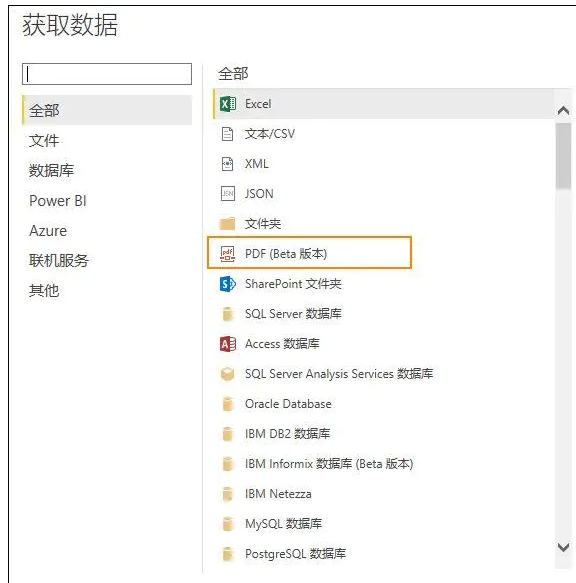Screen dimensions: 576x583
Task: Click the SharePoint 文件夹 icon
Action: [228, 284]
